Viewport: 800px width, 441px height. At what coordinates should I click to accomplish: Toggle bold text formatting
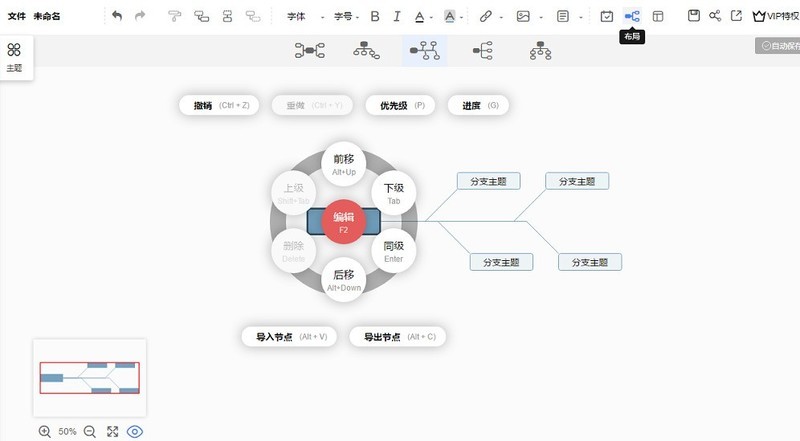tap(375, 16)
